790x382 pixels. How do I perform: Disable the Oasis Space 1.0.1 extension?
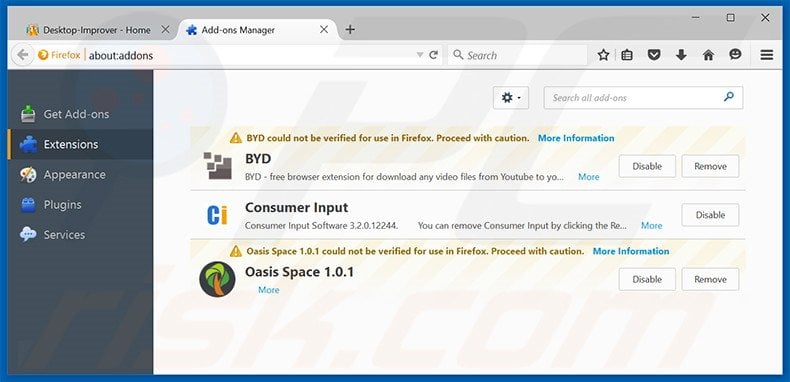coord(647,279)
